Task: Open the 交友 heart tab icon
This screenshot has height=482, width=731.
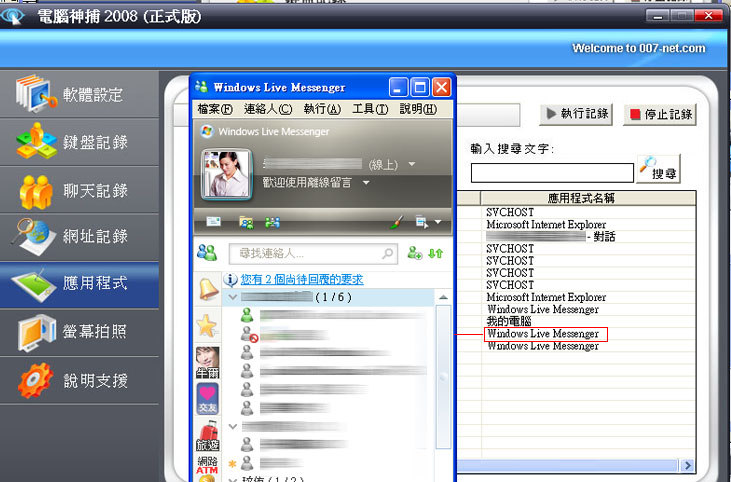Action: 207,399
